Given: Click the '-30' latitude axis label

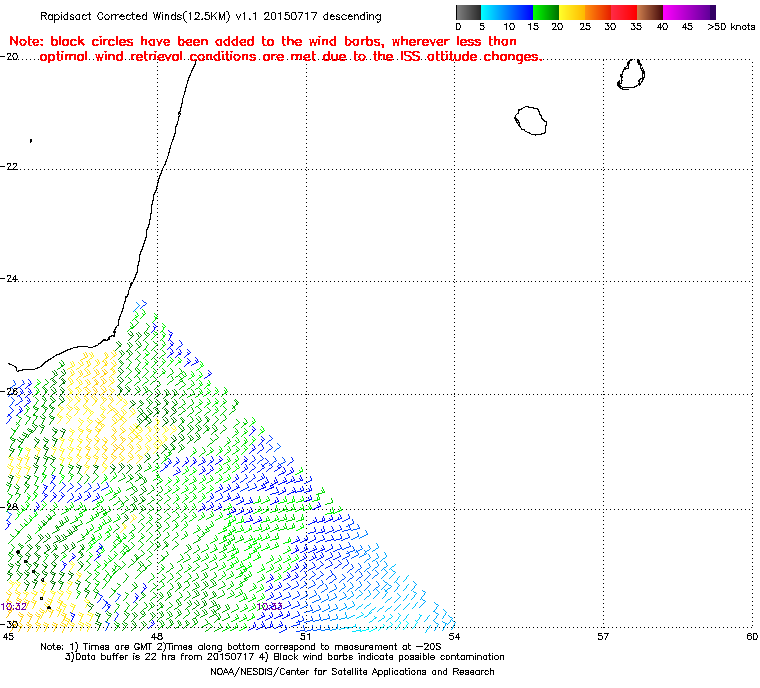Looking at the screenshot, I should point(9,624).
